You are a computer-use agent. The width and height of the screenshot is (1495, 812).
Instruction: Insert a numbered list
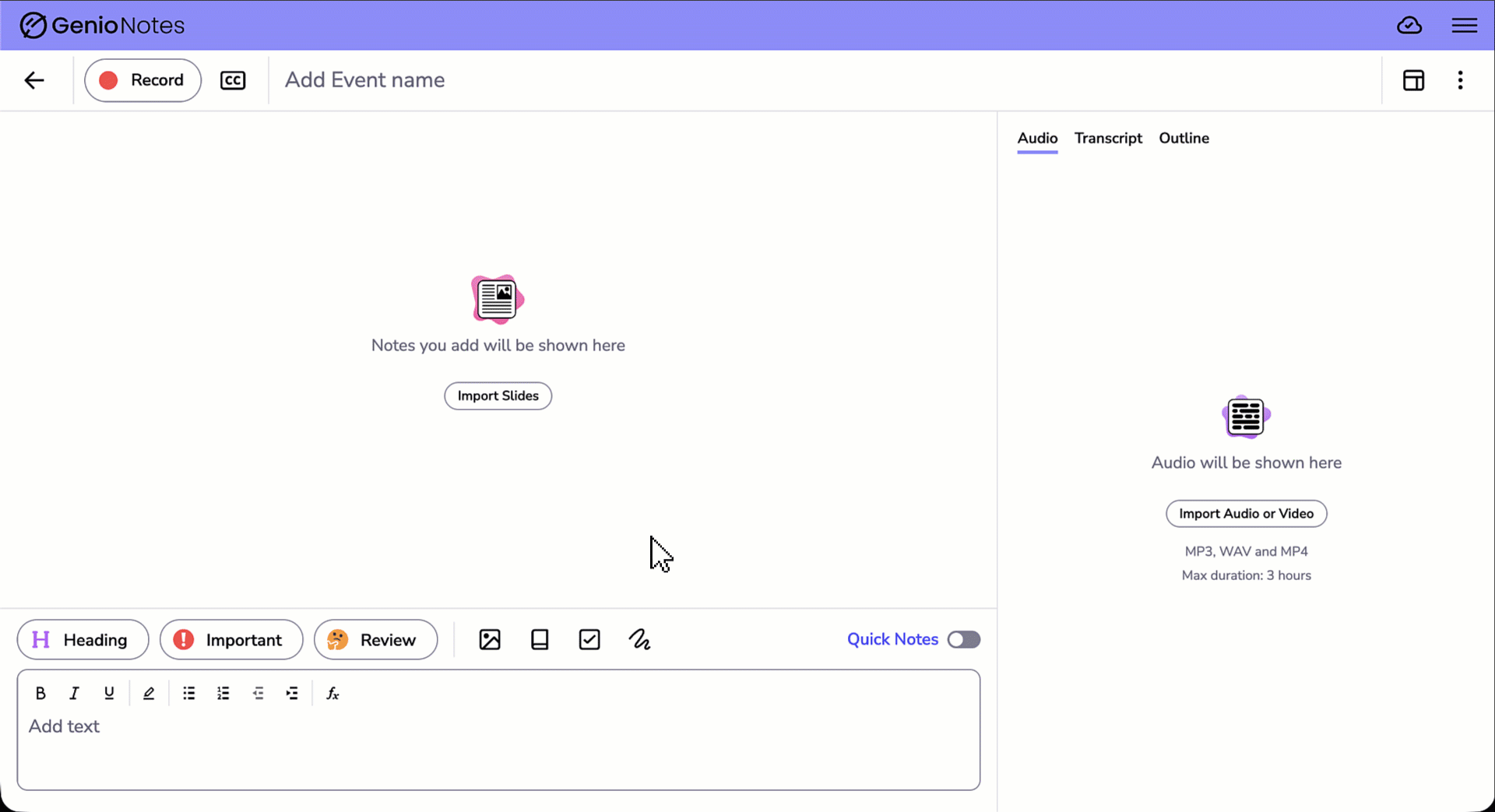click(x=223, y=694)
